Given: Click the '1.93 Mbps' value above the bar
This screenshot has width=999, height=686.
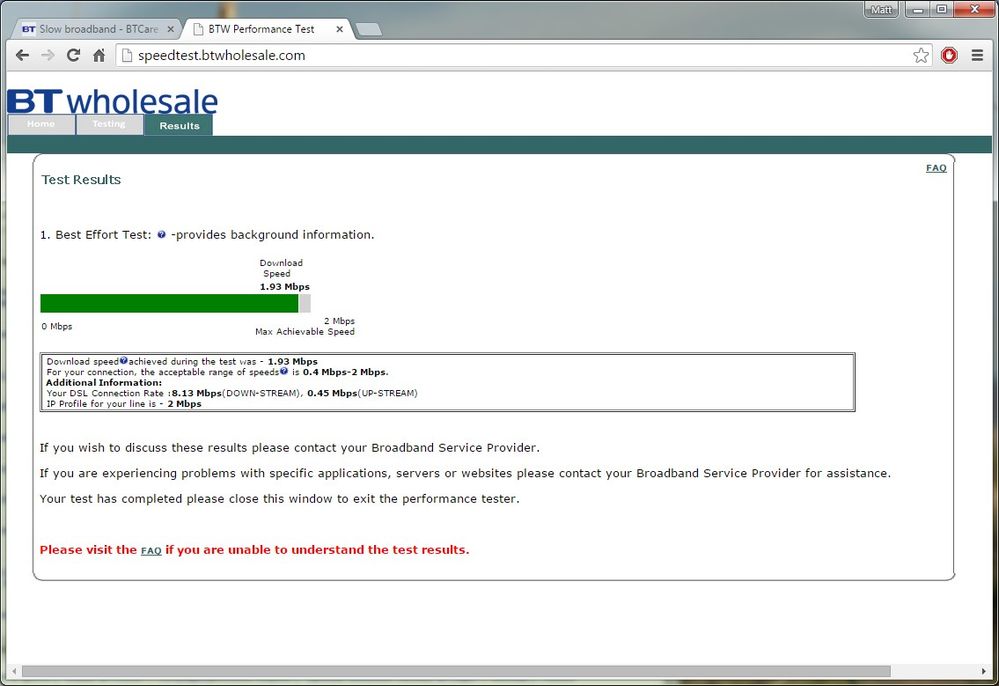Looking at the screenshot, I should (x=284, y=287).
